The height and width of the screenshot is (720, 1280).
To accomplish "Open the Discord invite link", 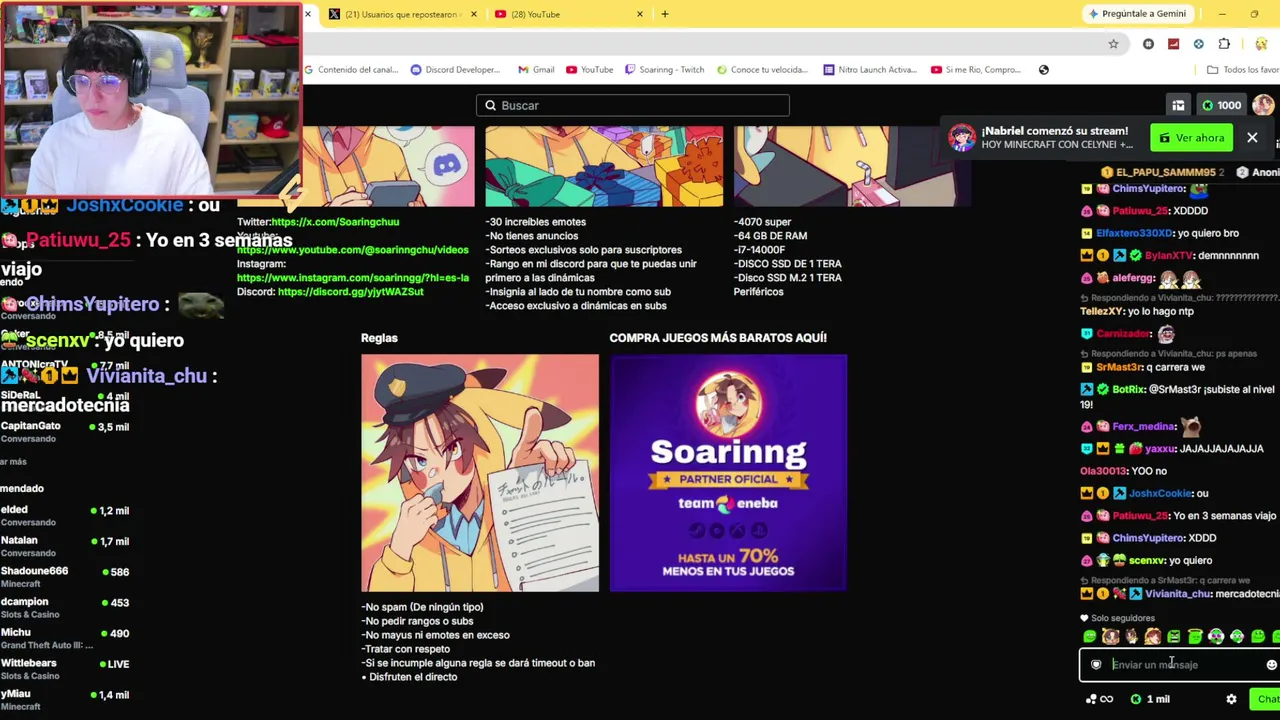I will (351, 292).
